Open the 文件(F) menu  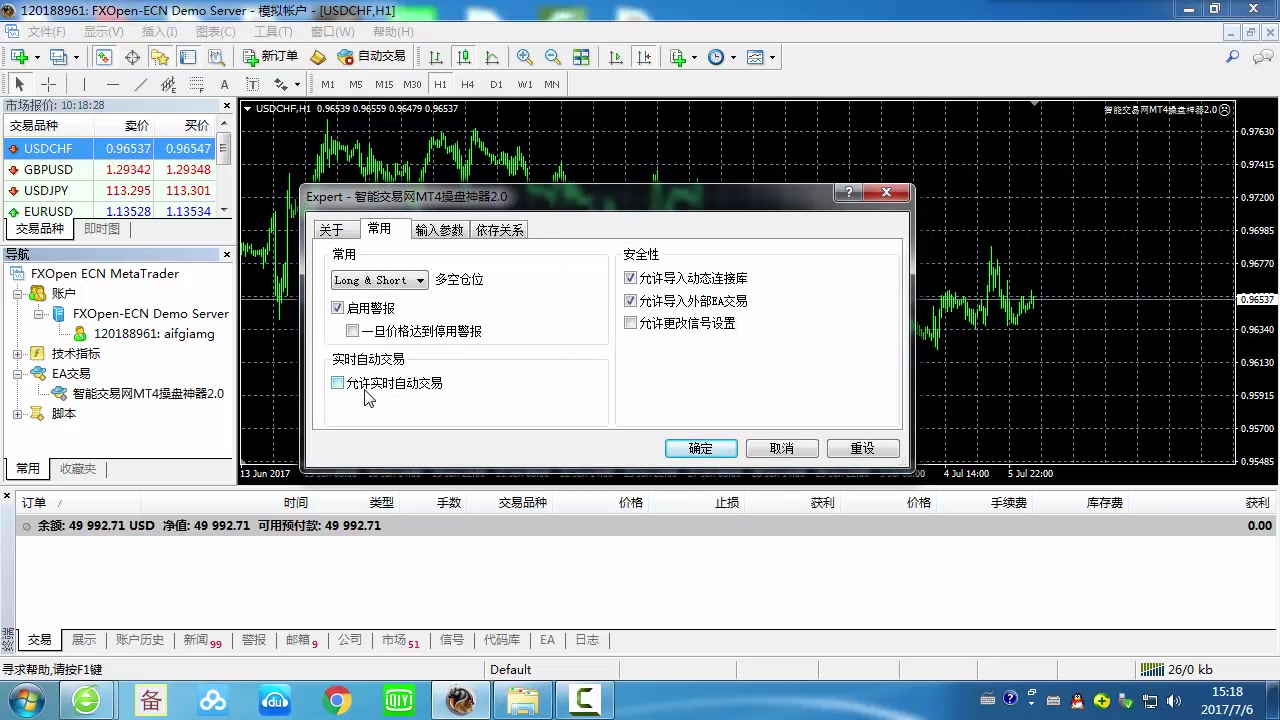tap(46, 32)
